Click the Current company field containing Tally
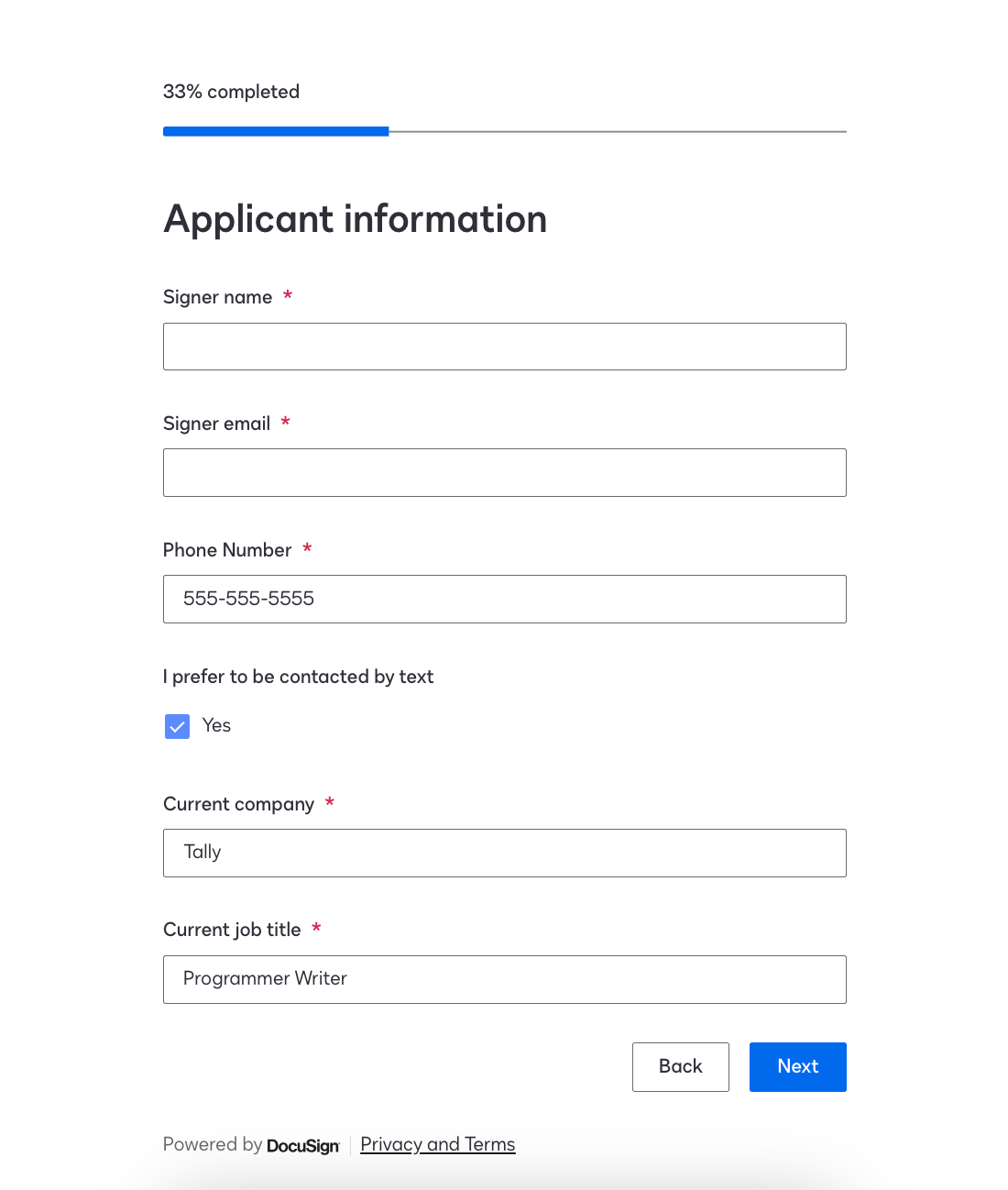This screenshot has width=1008, height=1190. click(x=504, y=853)
